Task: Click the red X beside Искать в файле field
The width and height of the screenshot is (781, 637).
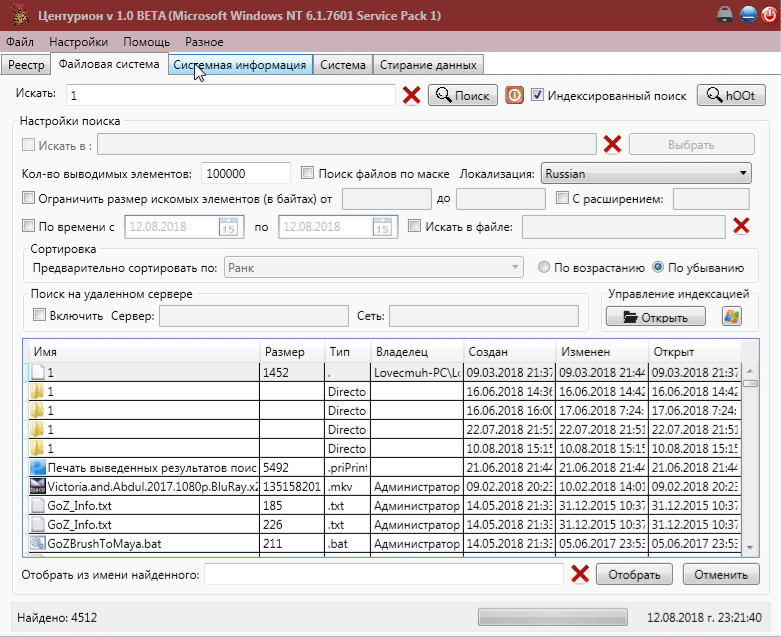Action: coord(741,226)
